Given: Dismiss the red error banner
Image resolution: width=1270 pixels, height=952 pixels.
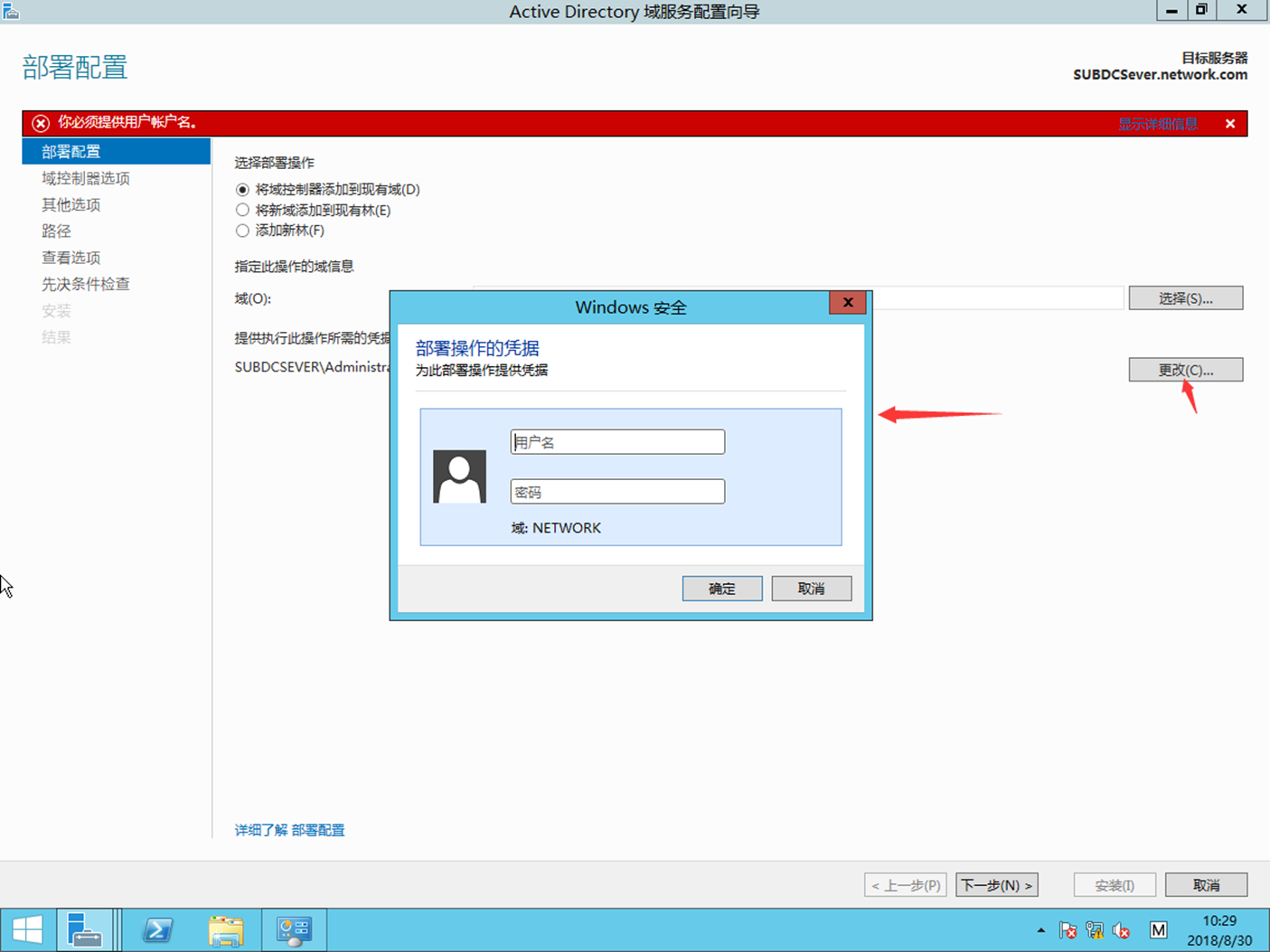Looking at the screenshot, I should click(1230, 124).
